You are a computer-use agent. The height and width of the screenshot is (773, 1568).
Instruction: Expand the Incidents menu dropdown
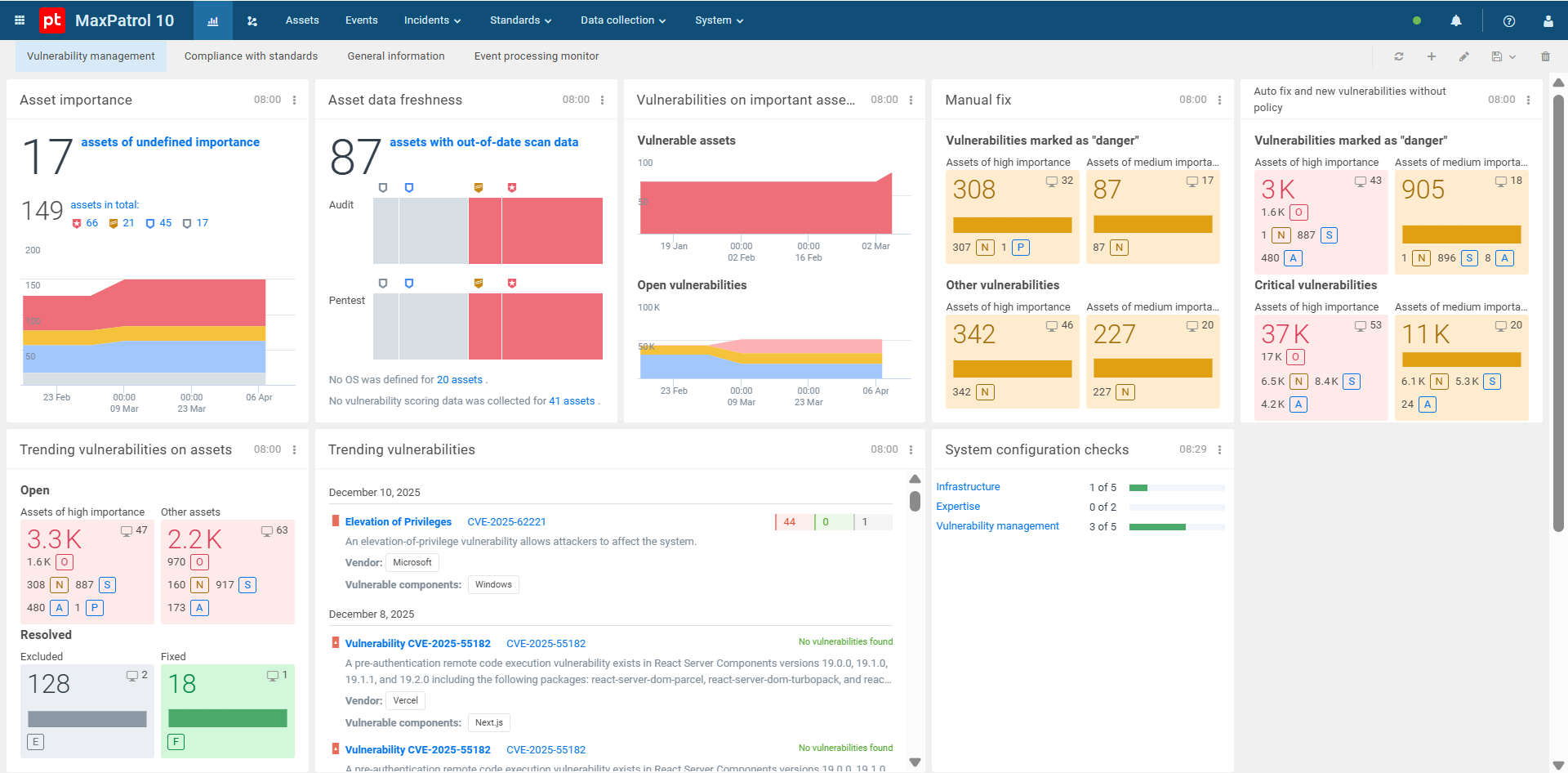click(432, 20)
